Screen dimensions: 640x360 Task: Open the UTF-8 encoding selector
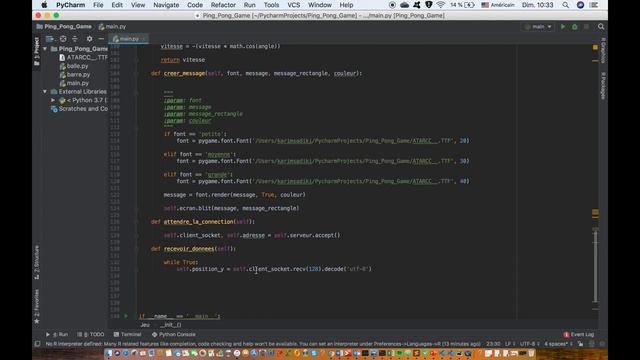pyautogui.click(x=529, y=344)
